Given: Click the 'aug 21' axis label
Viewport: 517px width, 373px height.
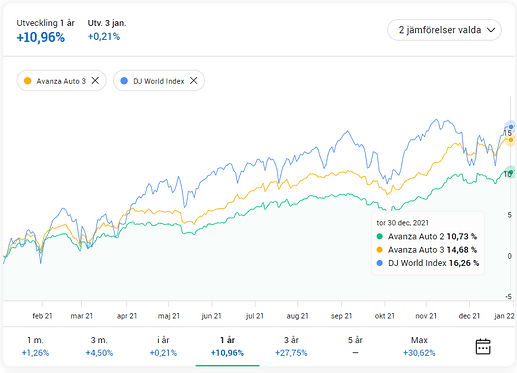Looking at the screenshot, I should pos(298,316).
